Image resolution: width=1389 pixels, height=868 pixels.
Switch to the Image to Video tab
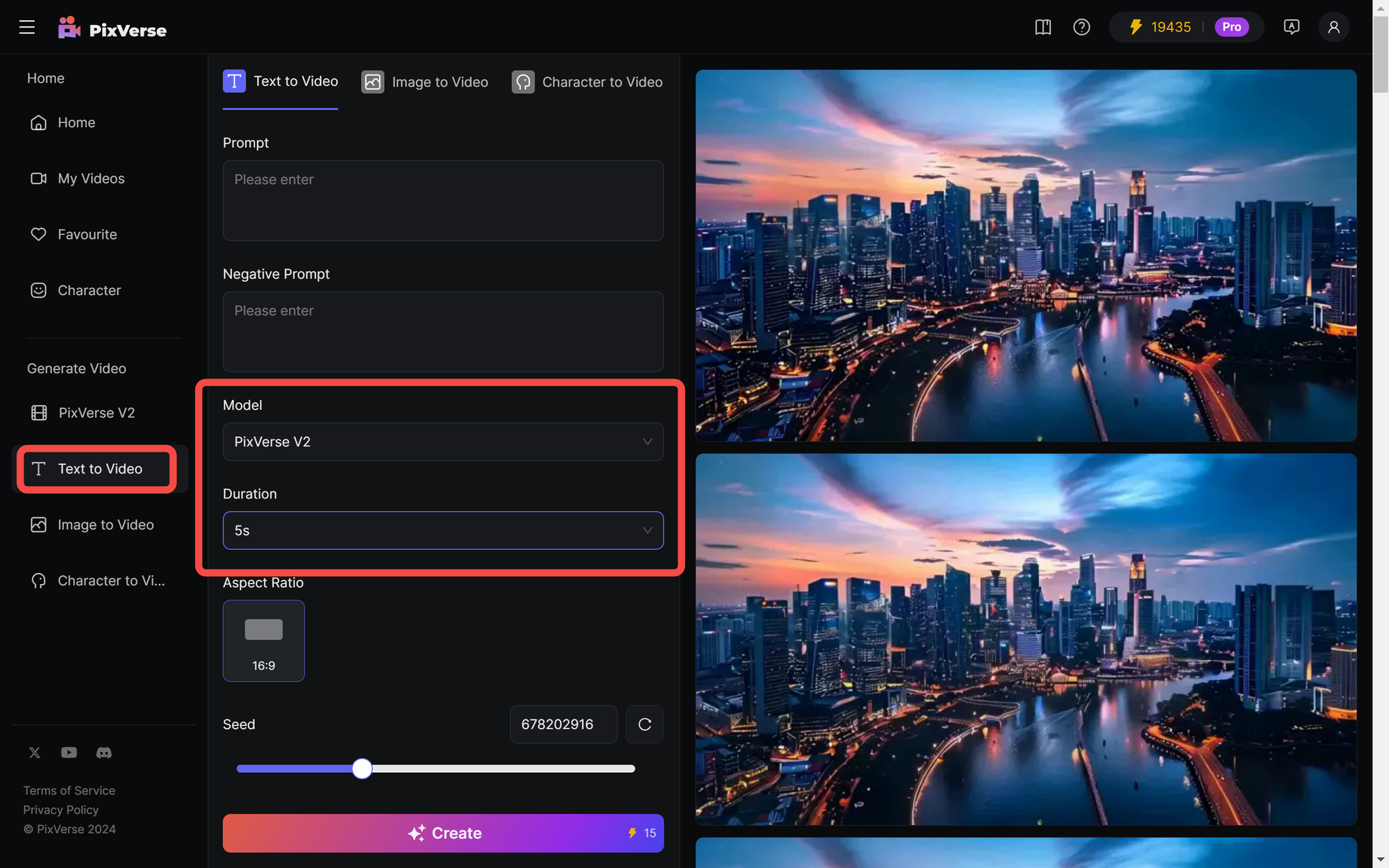click(425, 82)
